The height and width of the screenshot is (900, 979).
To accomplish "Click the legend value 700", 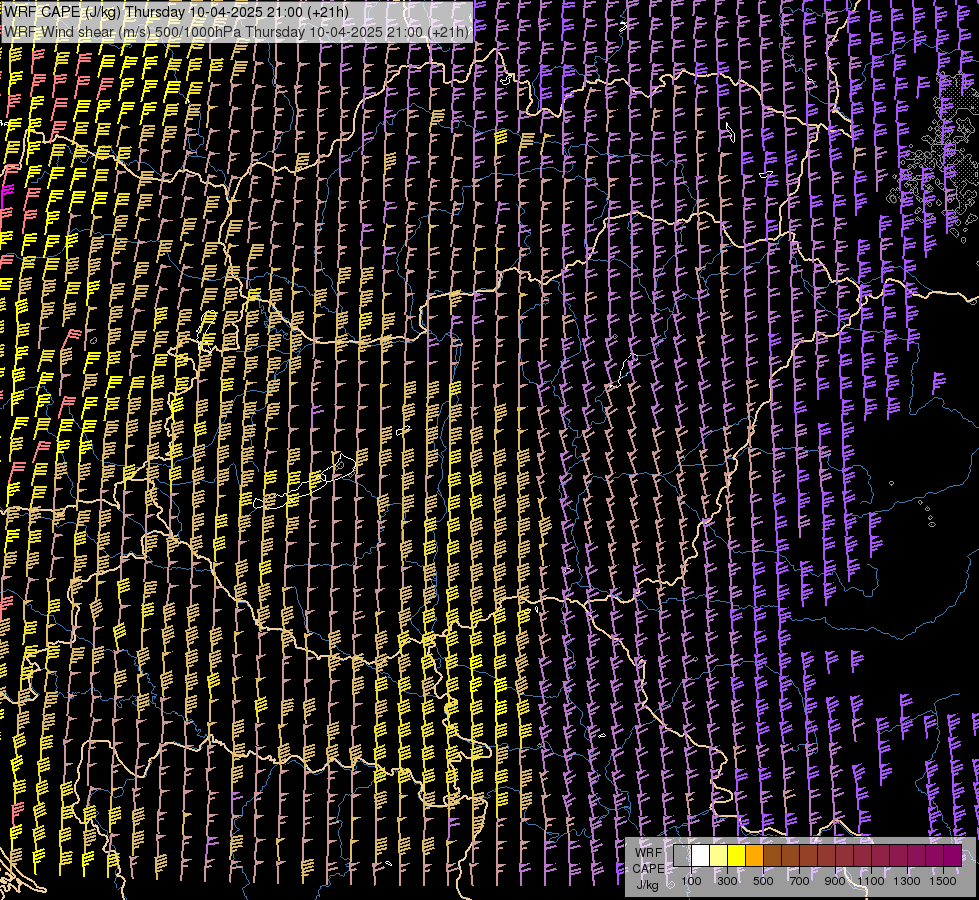I will (x=799, y=881).
